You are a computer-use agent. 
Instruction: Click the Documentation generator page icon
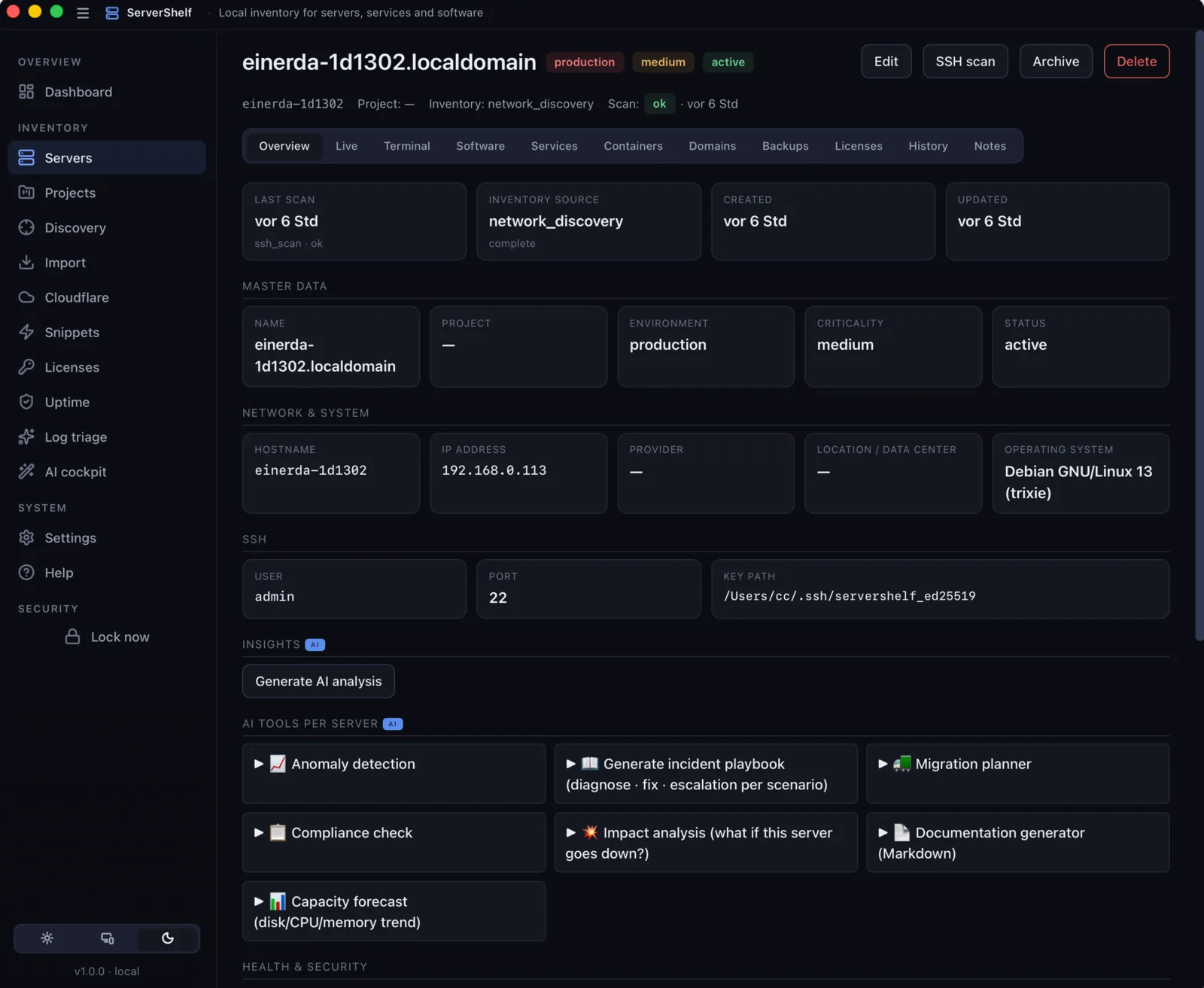click(x=902, y=832)
